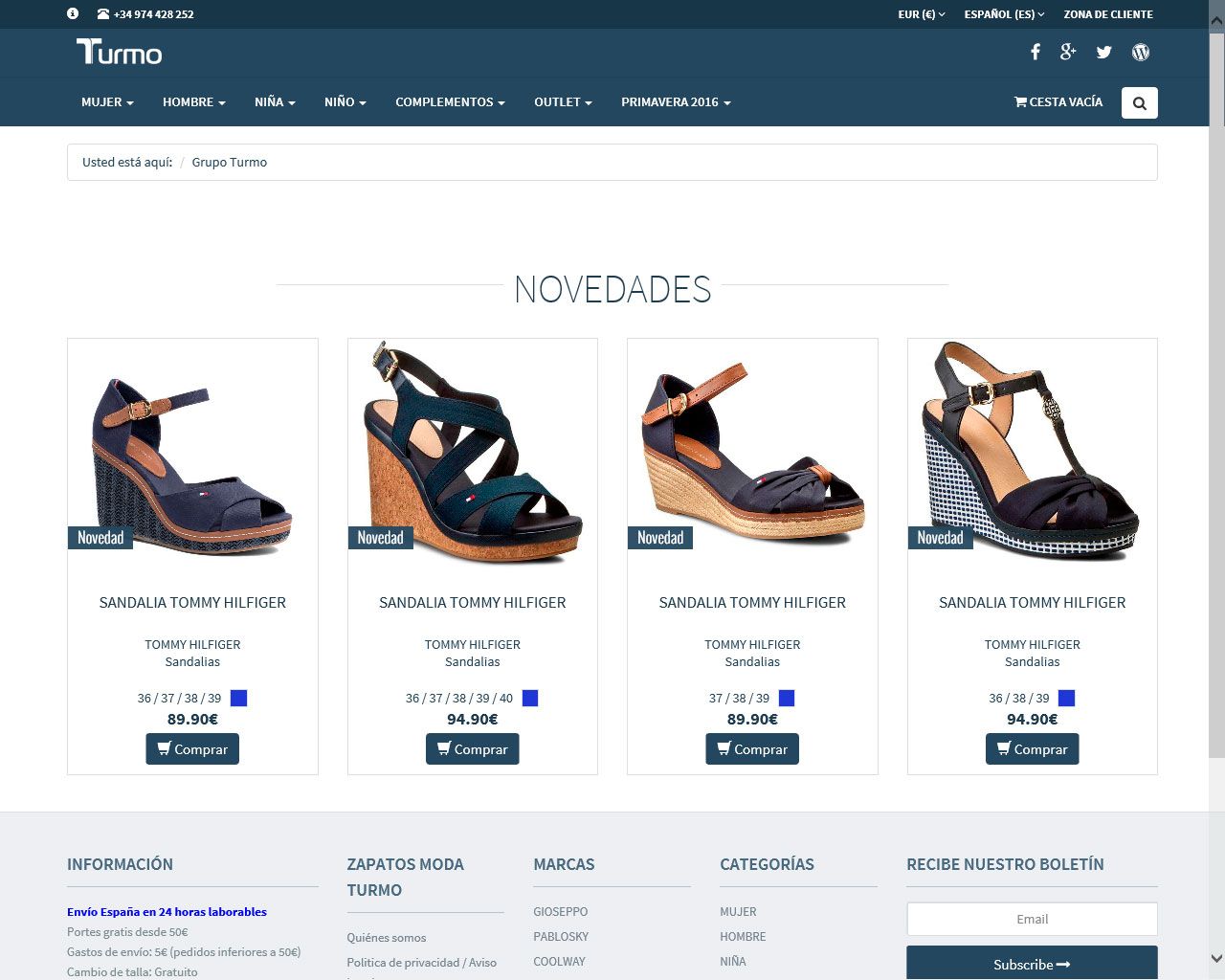This screenshot has width=1225, height=980.
Task: Click the info icon in top bar
Action: coord(73,14)
